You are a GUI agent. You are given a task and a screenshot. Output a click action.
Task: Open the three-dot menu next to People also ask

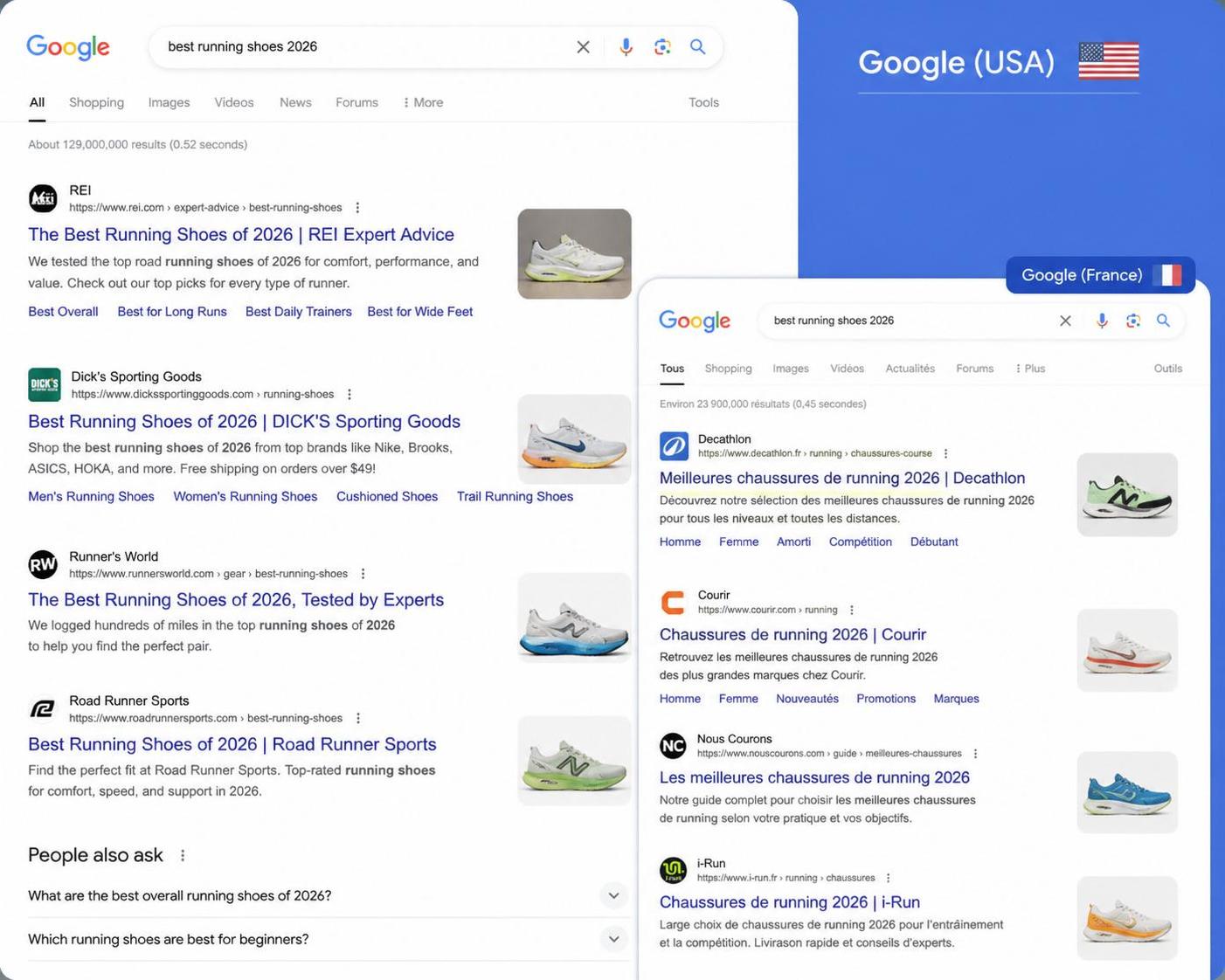pos(183,855)
